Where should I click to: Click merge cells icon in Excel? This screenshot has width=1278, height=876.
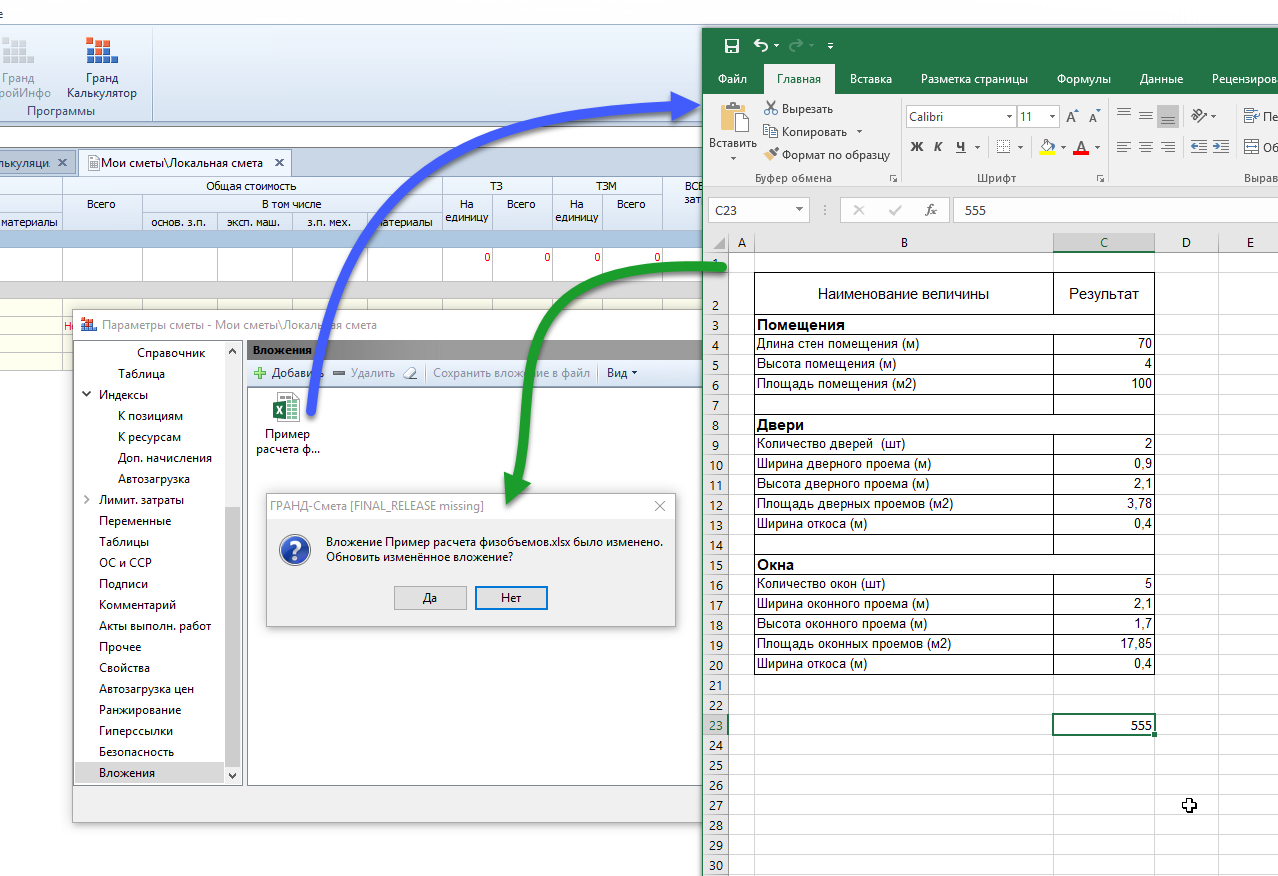[x=1252, y=147]
